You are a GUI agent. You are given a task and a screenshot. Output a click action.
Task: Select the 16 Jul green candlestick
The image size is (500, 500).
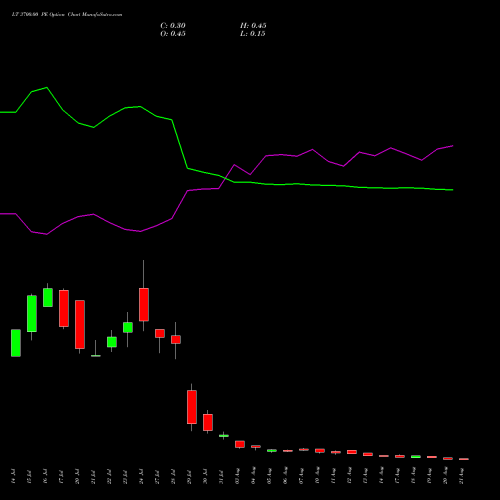tap(48, 297)
